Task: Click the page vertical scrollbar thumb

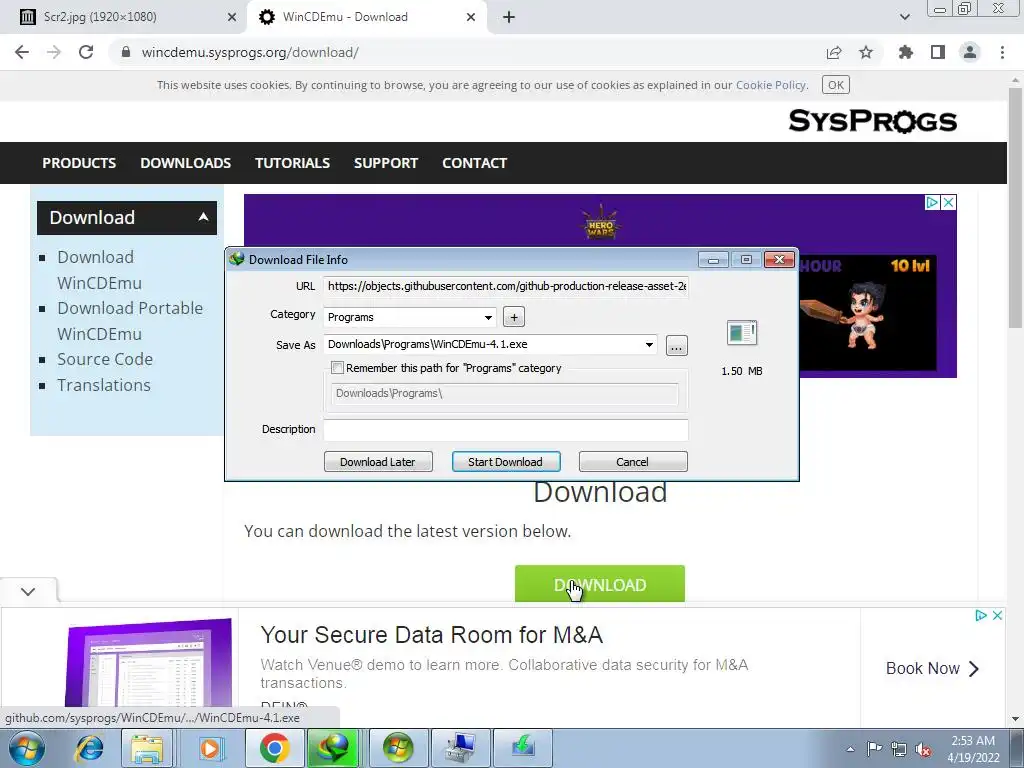Action: [x=1016, y=206]
